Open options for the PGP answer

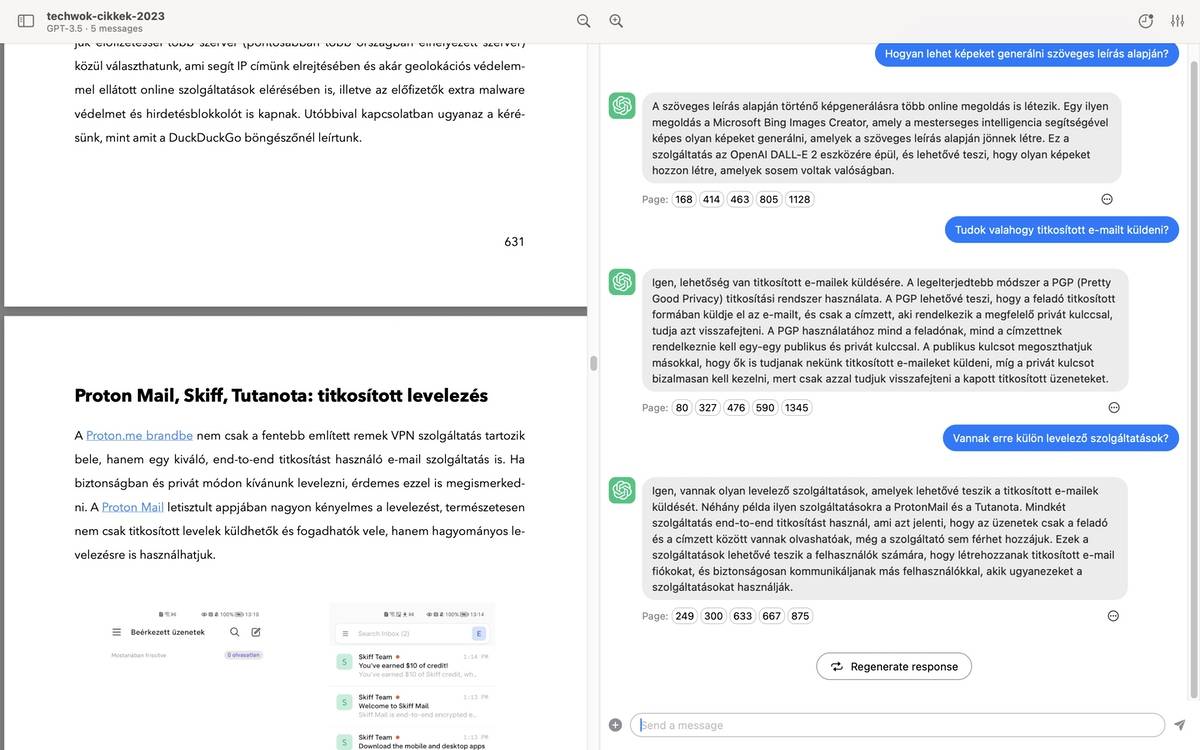point(1114,407)
